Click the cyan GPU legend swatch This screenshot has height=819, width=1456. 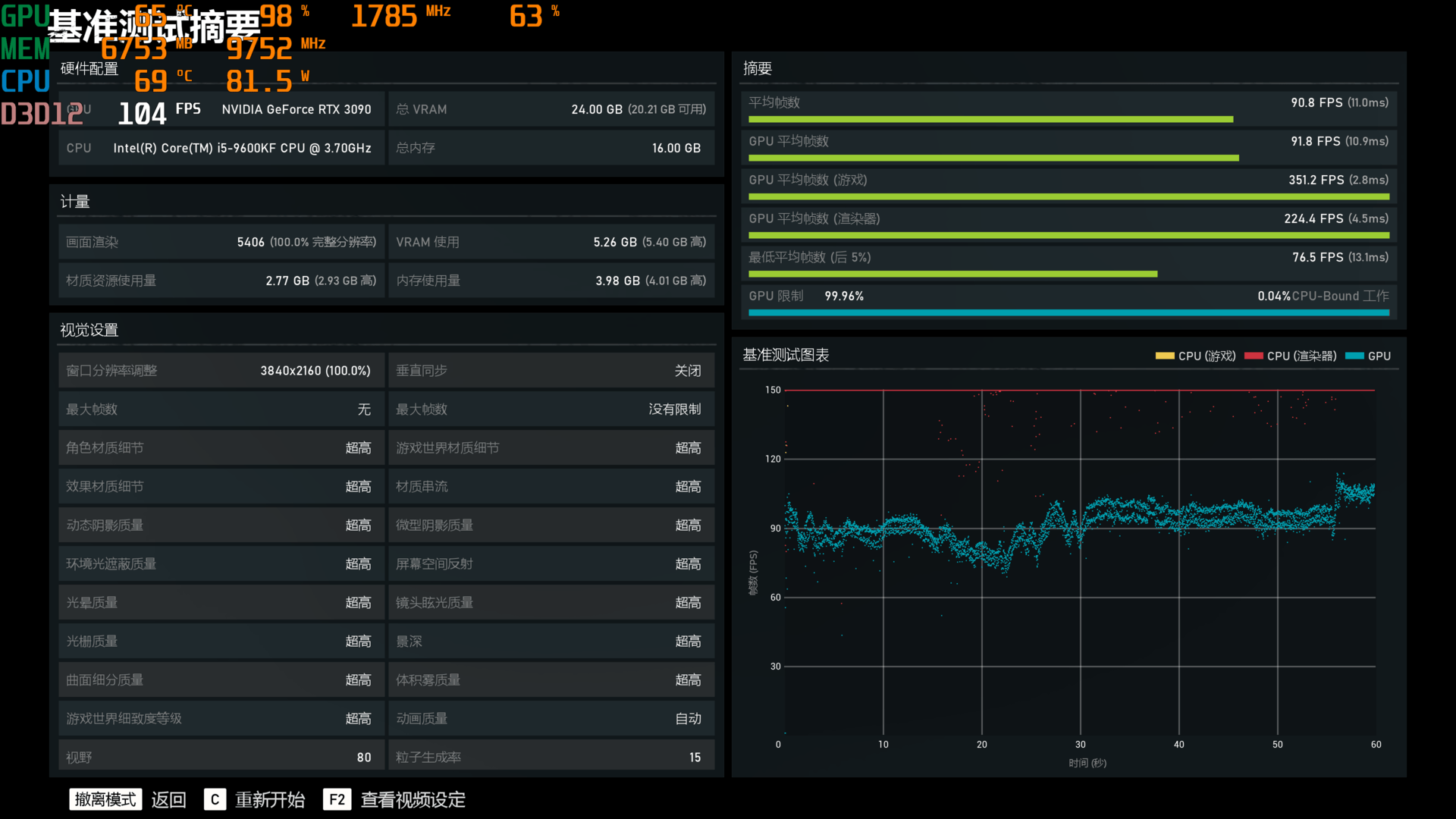[1354, 356]
